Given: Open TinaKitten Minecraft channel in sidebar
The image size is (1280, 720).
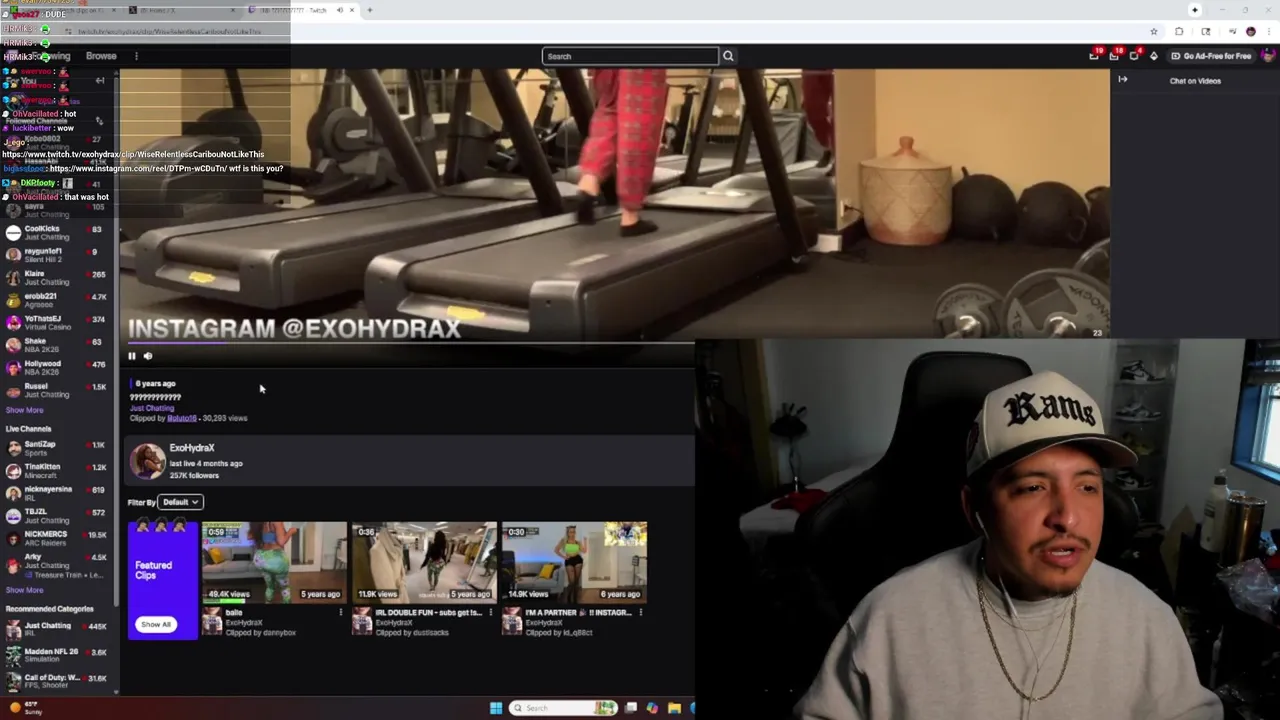Looking at the screenshot, I should pyautogui.click(x=57, y=470).
